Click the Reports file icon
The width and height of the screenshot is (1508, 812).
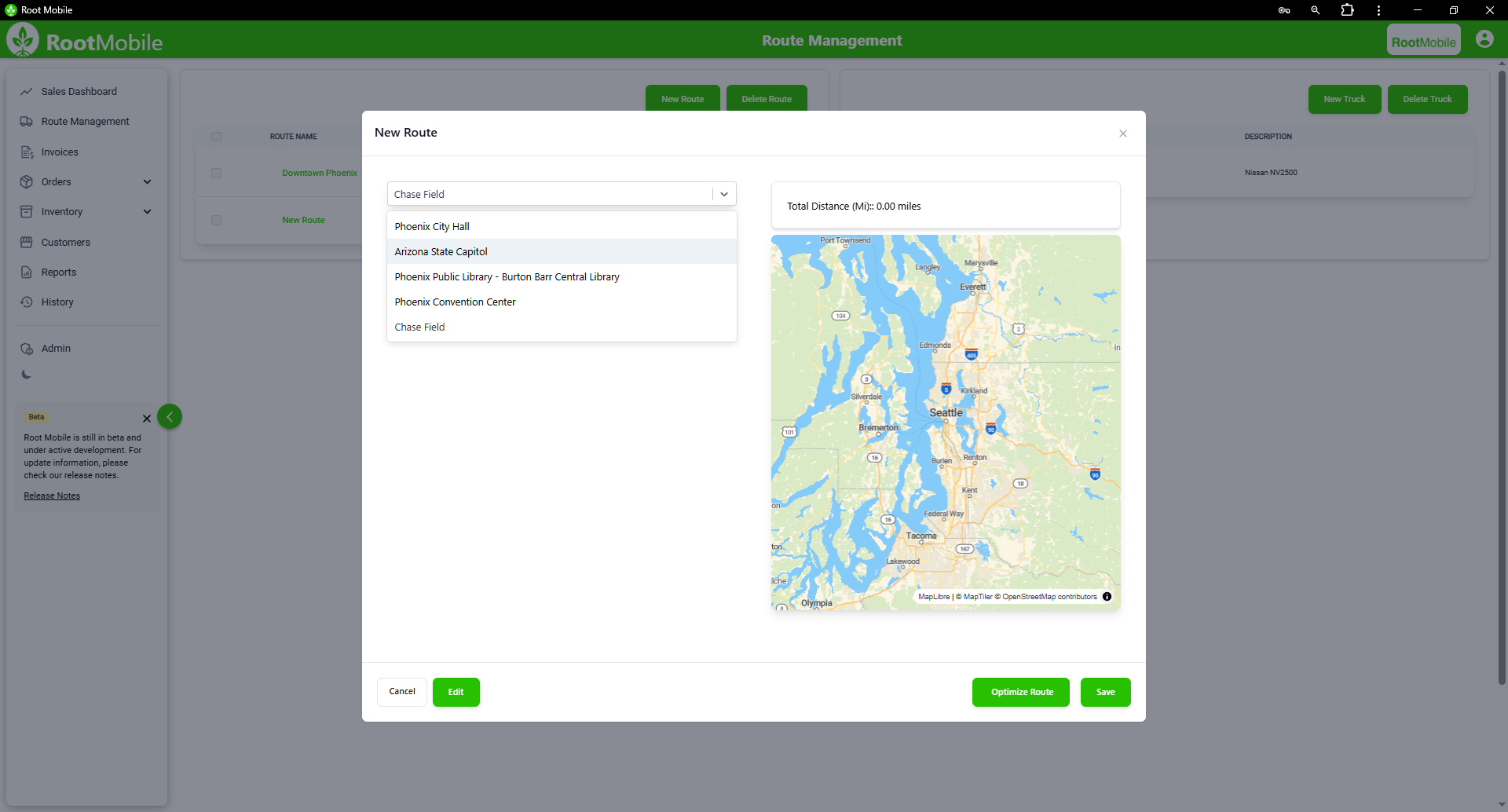[x=27, y=272]
